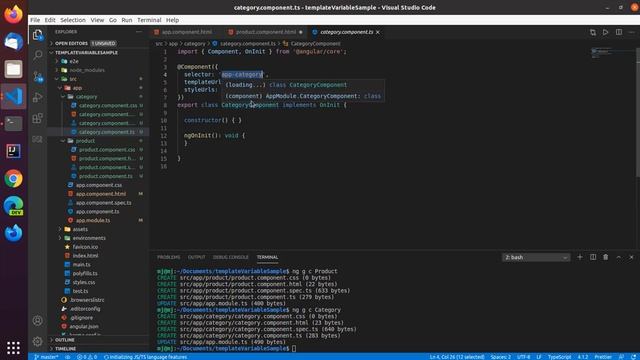This screenshot has height=360, width=640.
Task: Switch to the Output panel tab
Action: (x=196, y=257)
